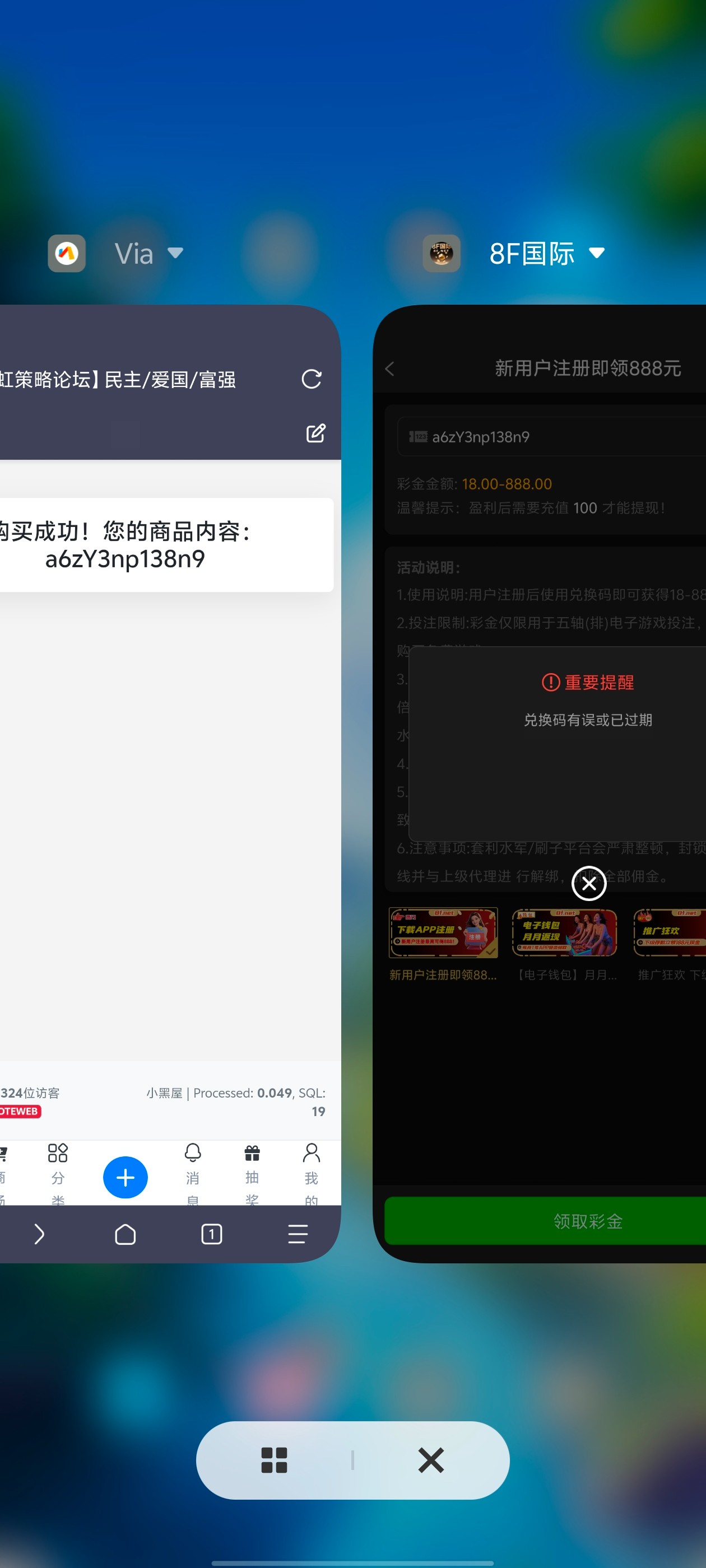Tap the browser forward arrow

point(39,1234)
